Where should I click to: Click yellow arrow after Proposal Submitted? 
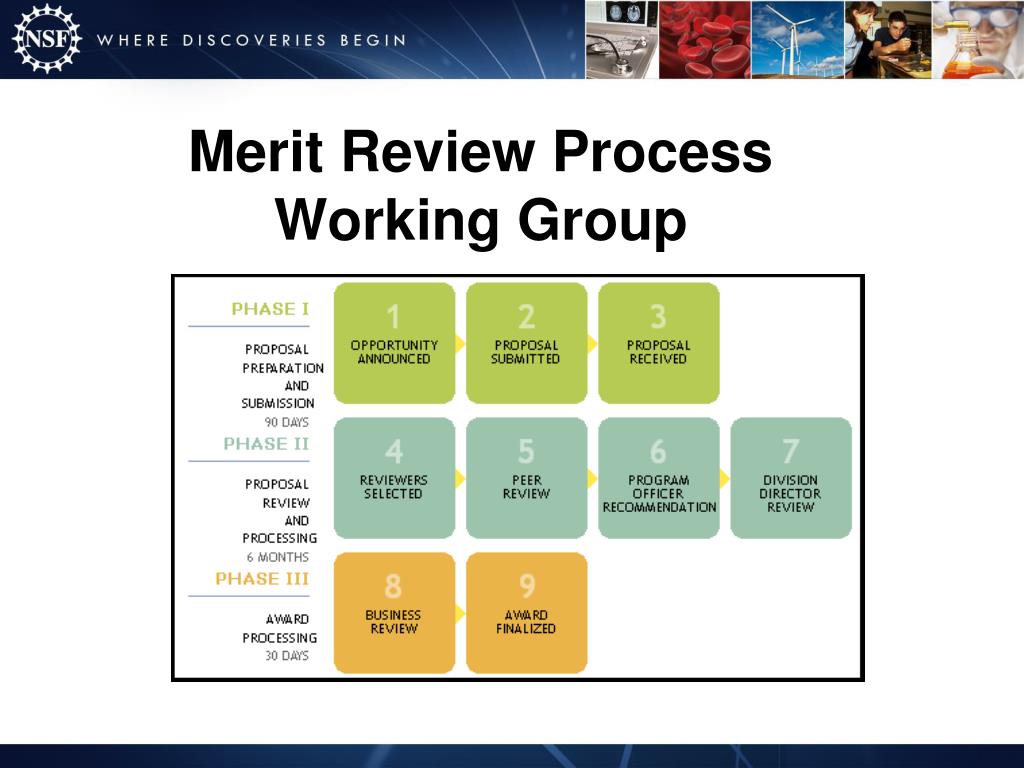(592, 344)
